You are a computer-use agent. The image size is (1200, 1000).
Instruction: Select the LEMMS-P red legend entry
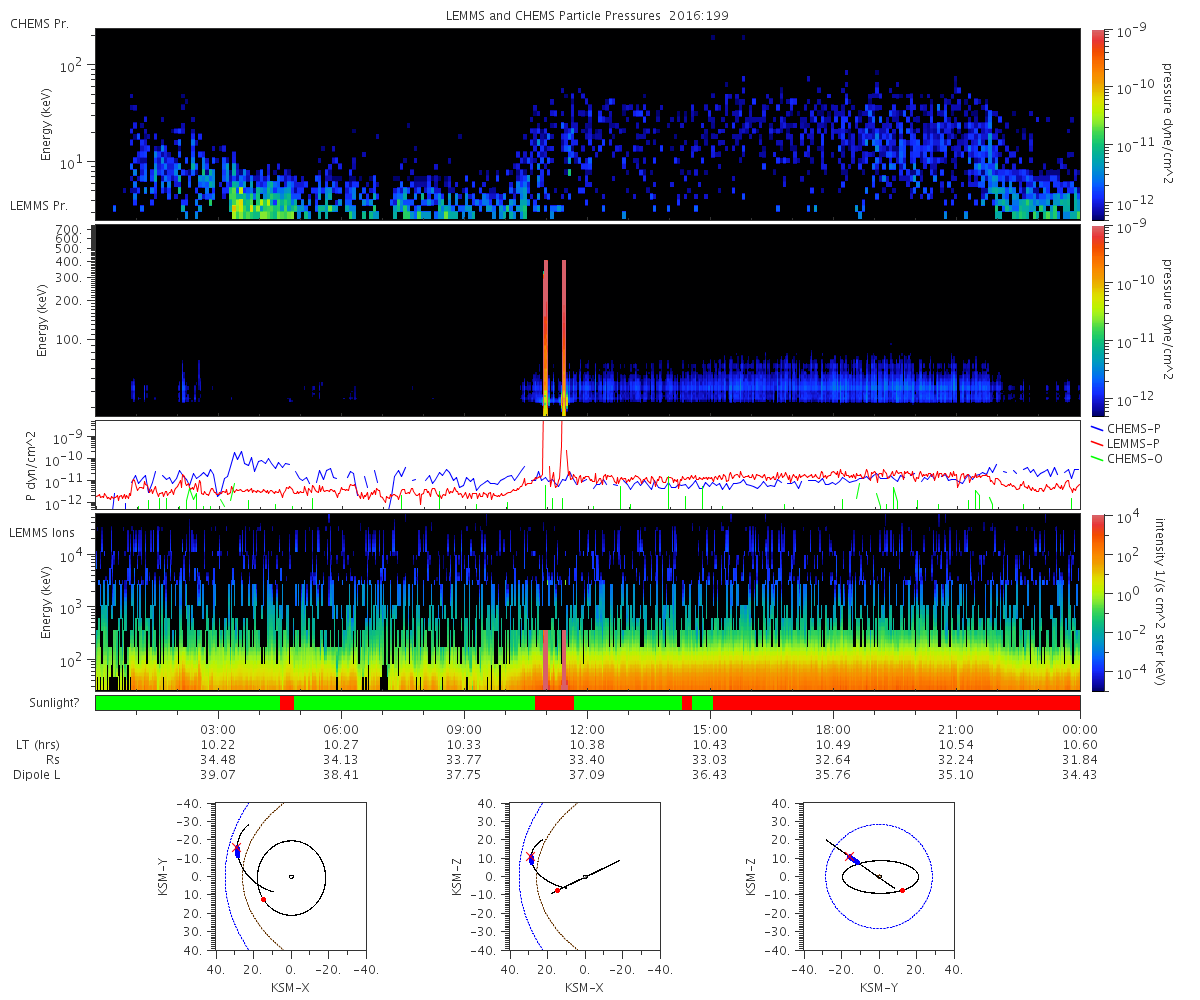[x=1126, y=443]
